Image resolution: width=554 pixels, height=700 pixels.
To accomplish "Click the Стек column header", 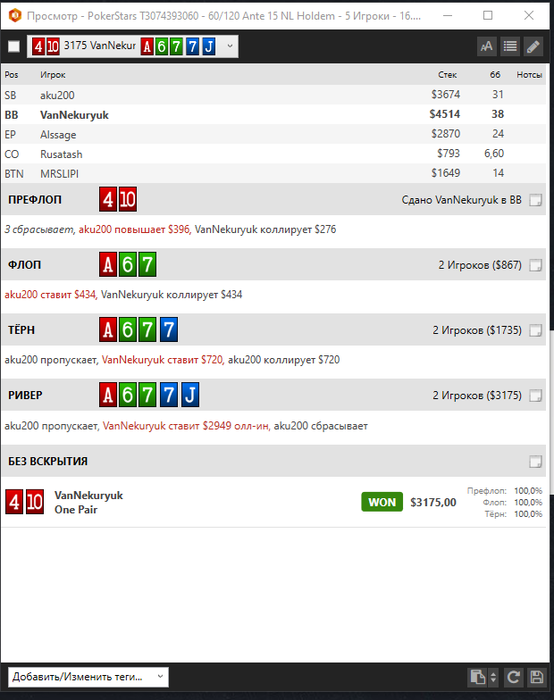I will (447, 75).
